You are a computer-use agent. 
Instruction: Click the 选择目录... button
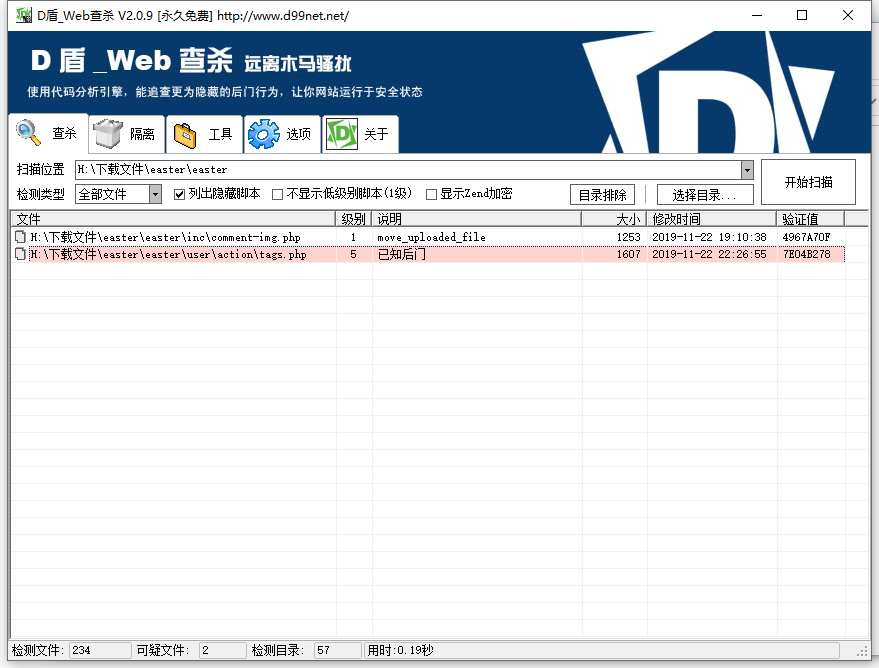705,195
